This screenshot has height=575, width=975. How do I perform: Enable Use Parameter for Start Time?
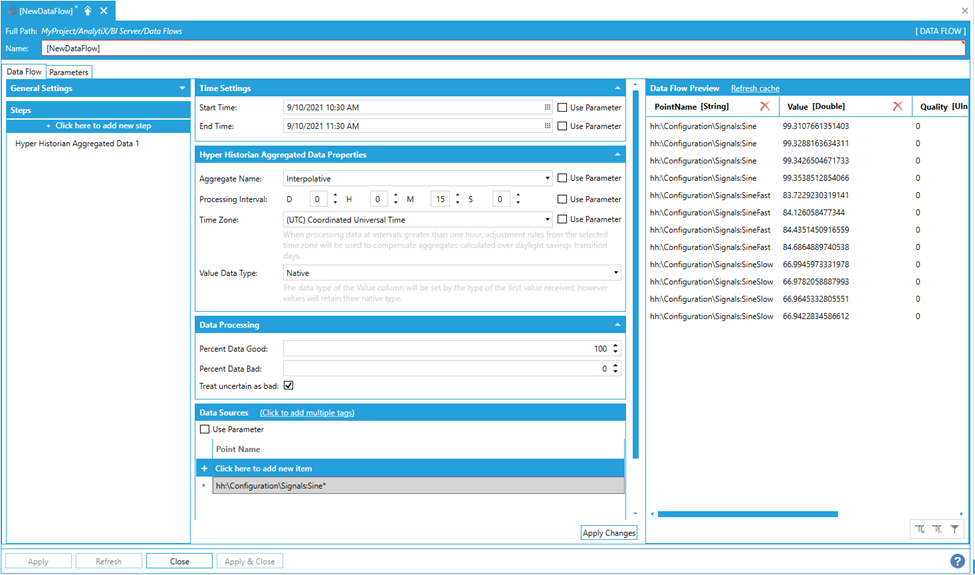[563, 107]
